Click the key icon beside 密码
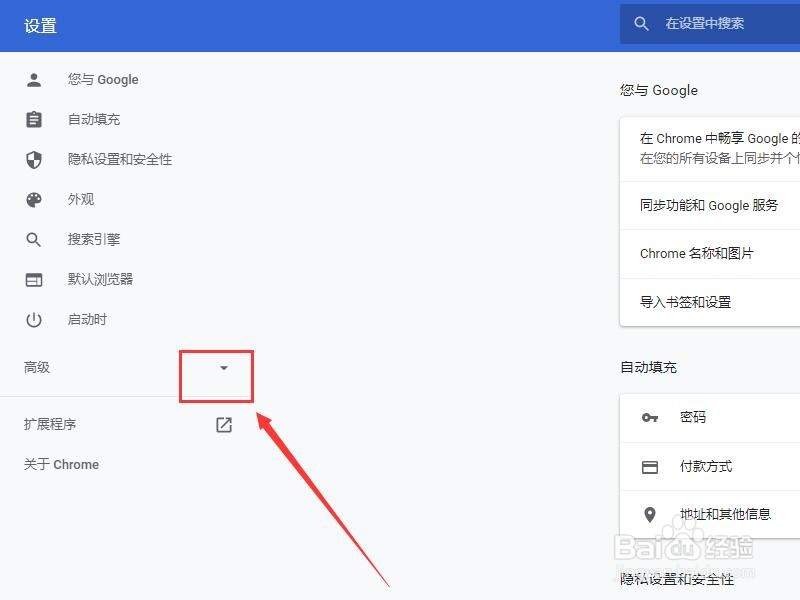The image size is (800, 600). [649, 418]
